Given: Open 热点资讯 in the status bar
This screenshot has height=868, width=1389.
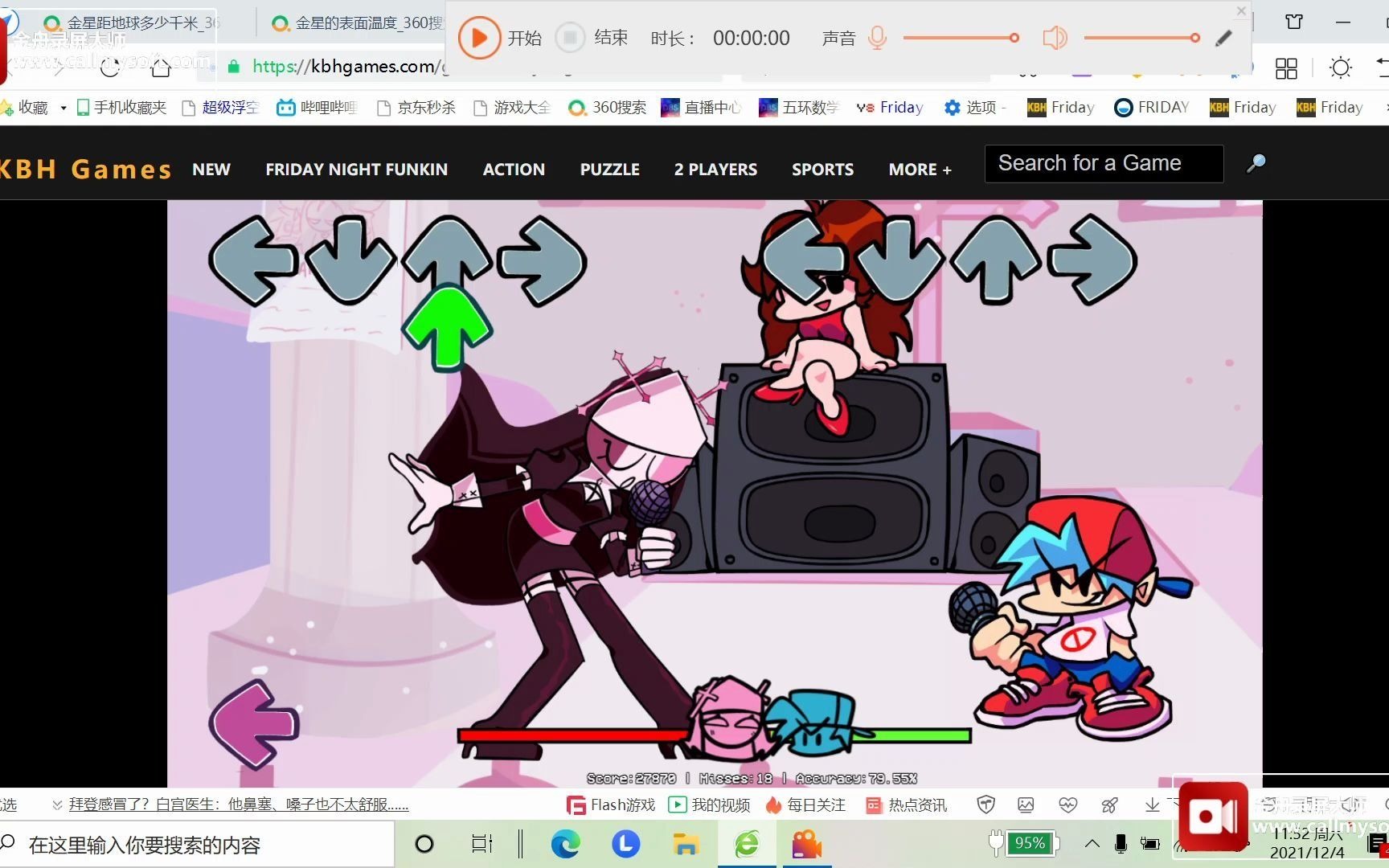Looking at the screenshot, I should [906, 805].
